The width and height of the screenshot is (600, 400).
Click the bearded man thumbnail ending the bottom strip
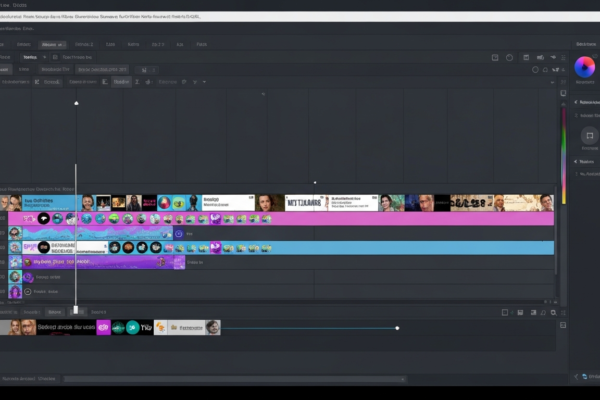pyautogui.click(x=213, y=328)
